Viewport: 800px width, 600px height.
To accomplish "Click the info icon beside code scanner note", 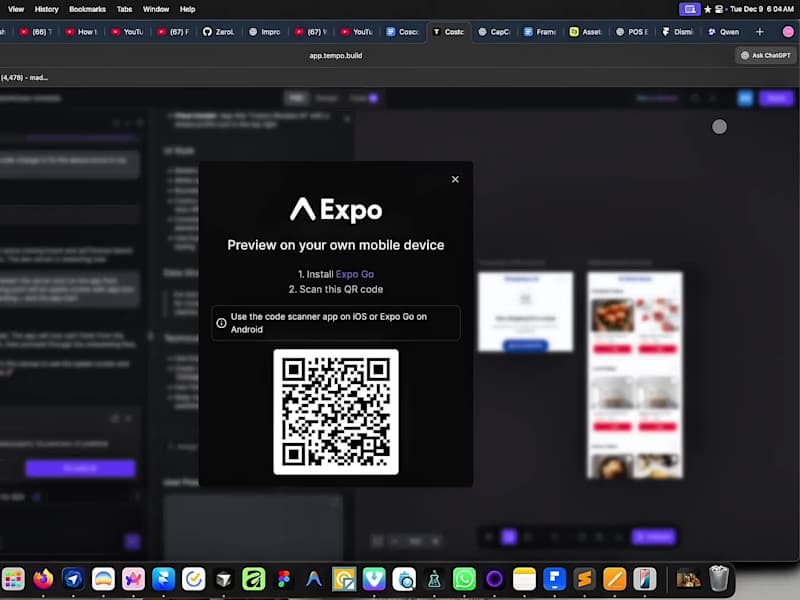I will (221, 323).
